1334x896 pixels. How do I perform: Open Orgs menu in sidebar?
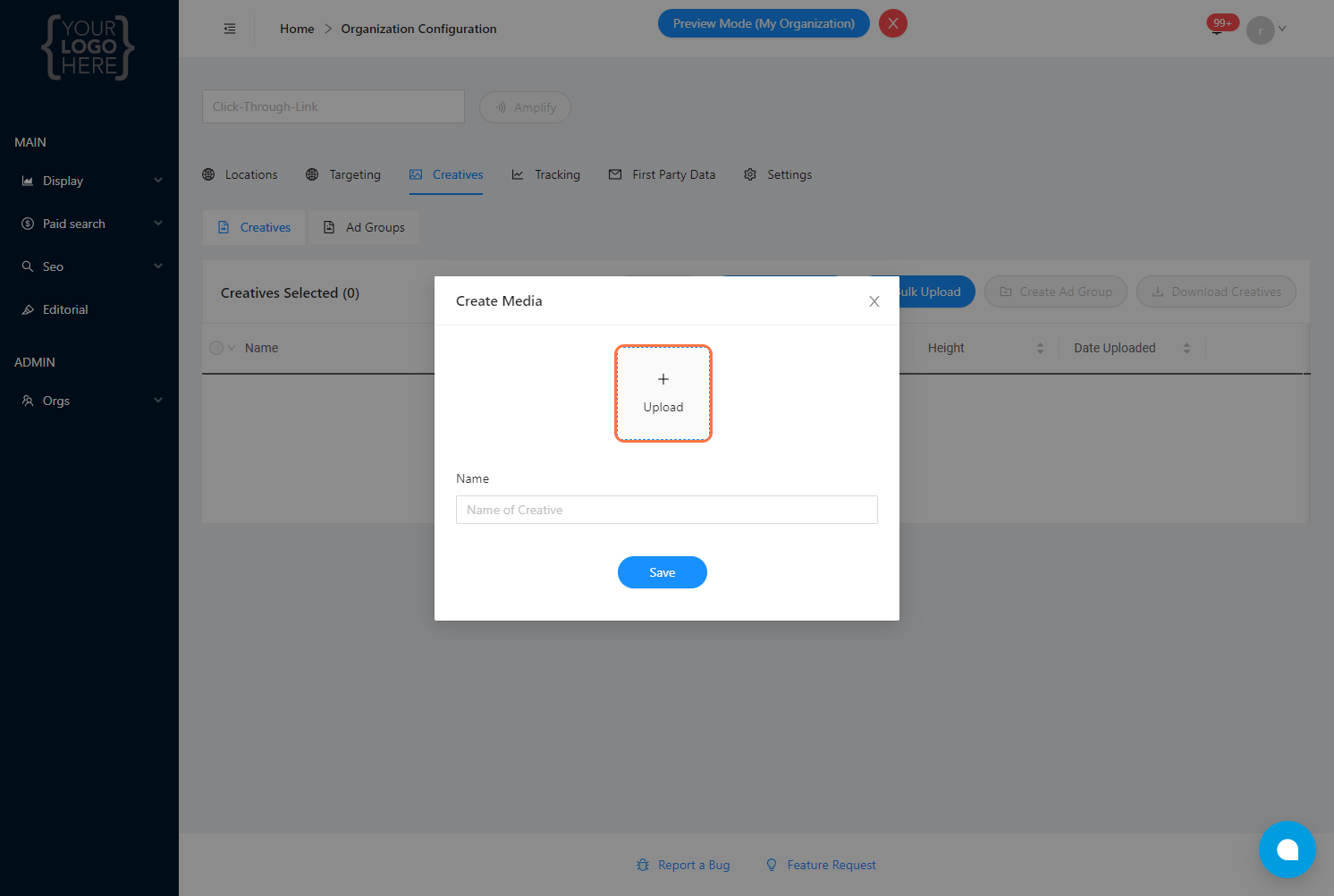(x=89, y=401)
